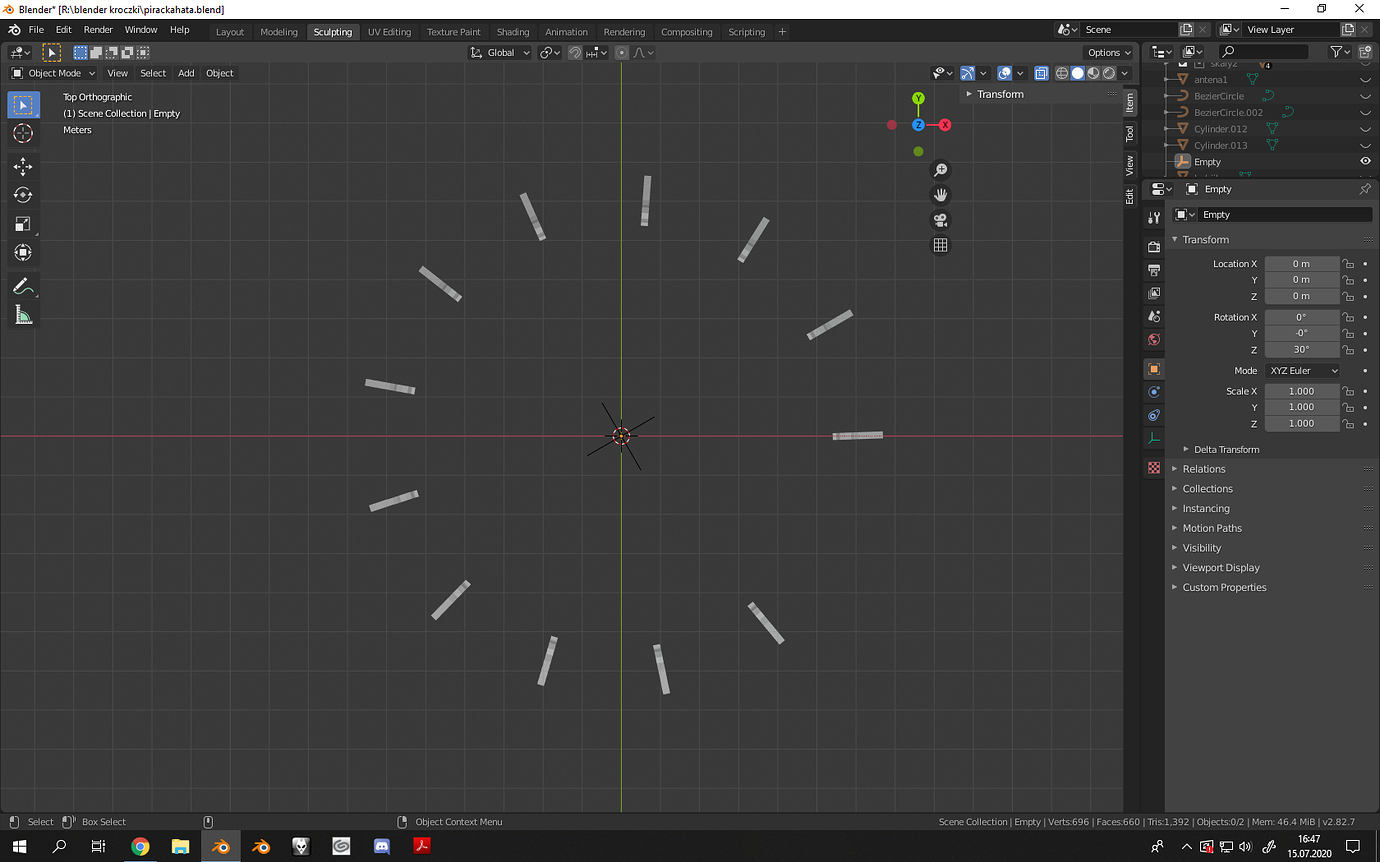
Task: Select the Measure ruler tool
Action: pos(24,315)
